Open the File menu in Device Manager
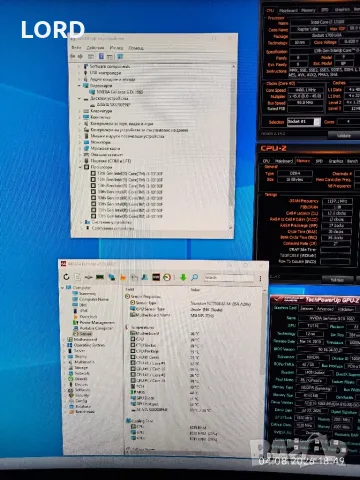The height and width of the screenshot is (480, 360). point(76,48)
